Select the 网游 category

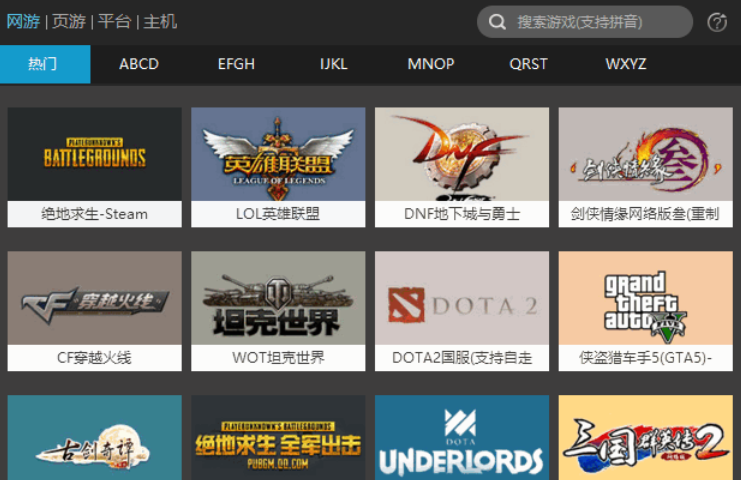(x=23, y=21)
